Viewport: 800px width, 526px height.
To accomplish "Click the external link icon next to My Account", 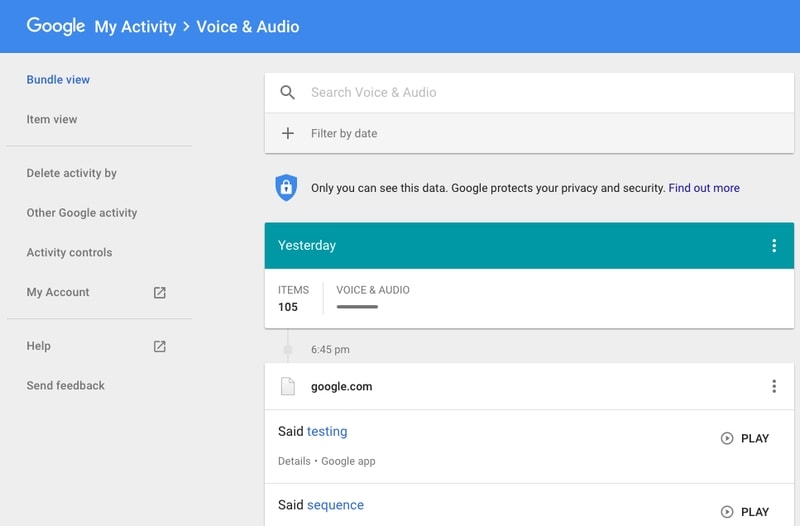I will [x=160, y=292].
